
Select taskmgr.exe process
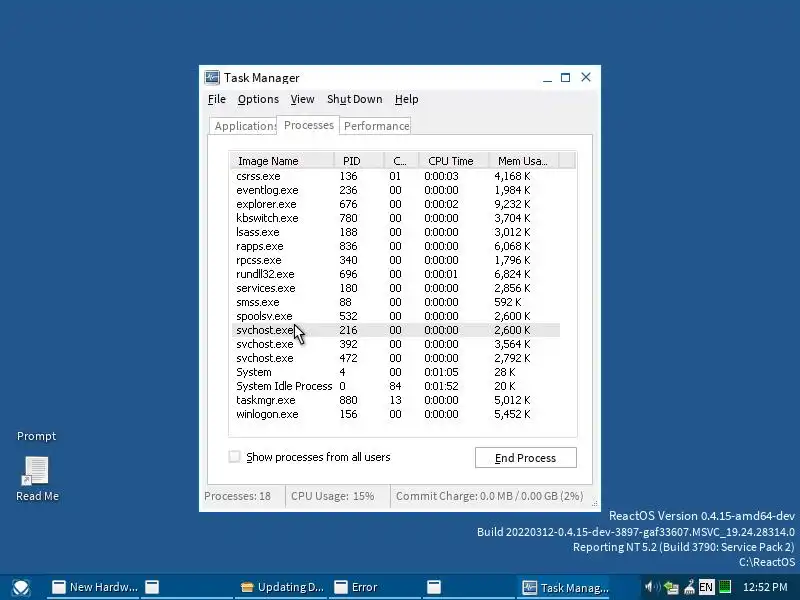click(396, 401)
